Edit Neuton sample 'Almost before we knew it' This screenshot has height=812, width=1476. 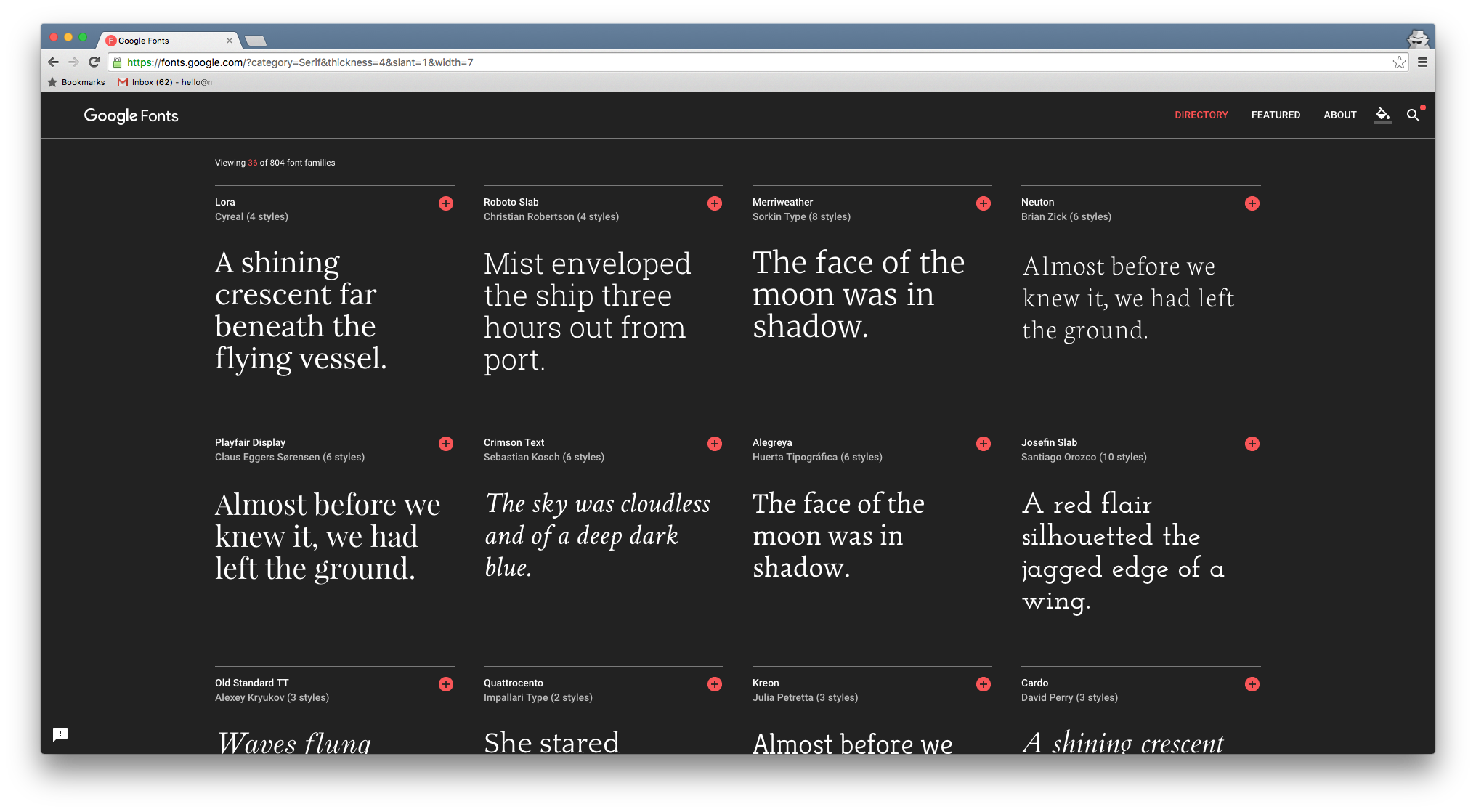[1128, 298]
